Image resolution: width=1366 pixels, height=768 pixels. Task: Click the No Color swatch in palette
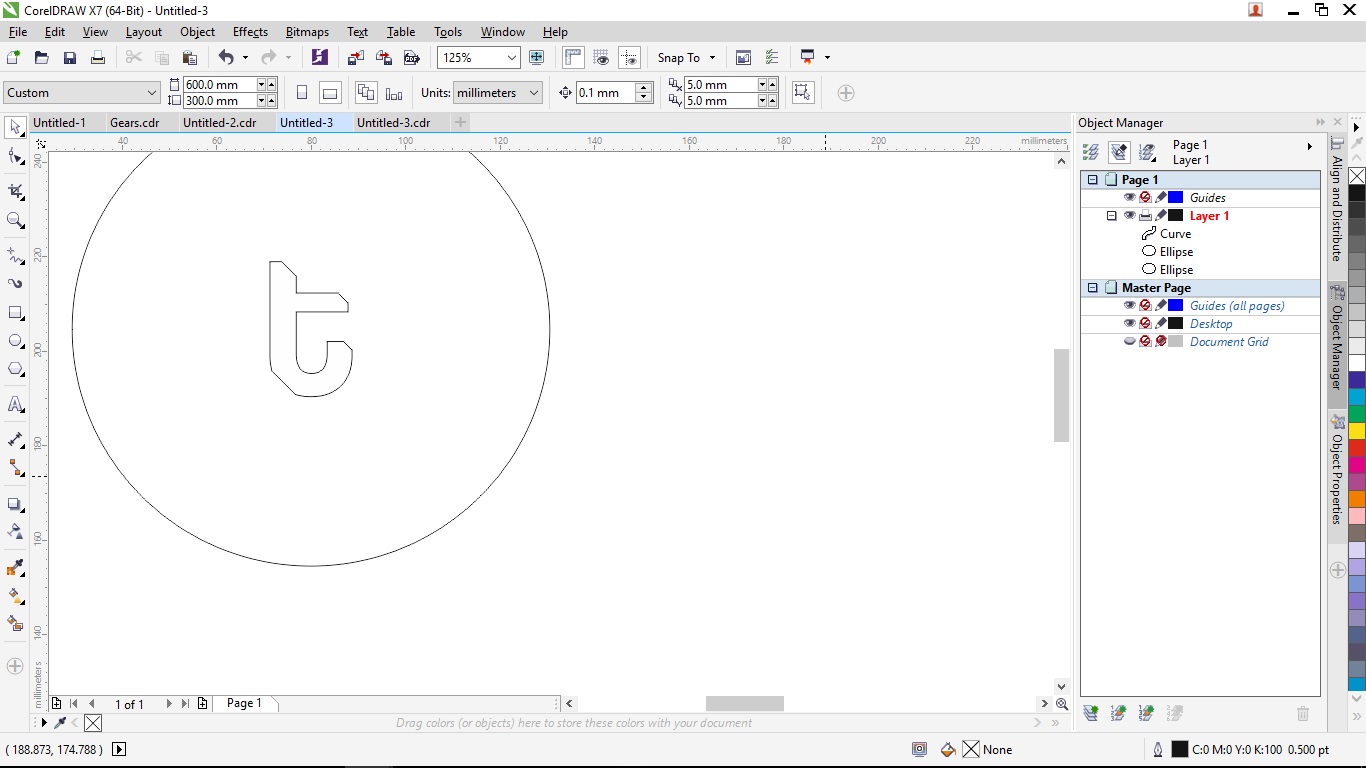(x=1357, y=176)
